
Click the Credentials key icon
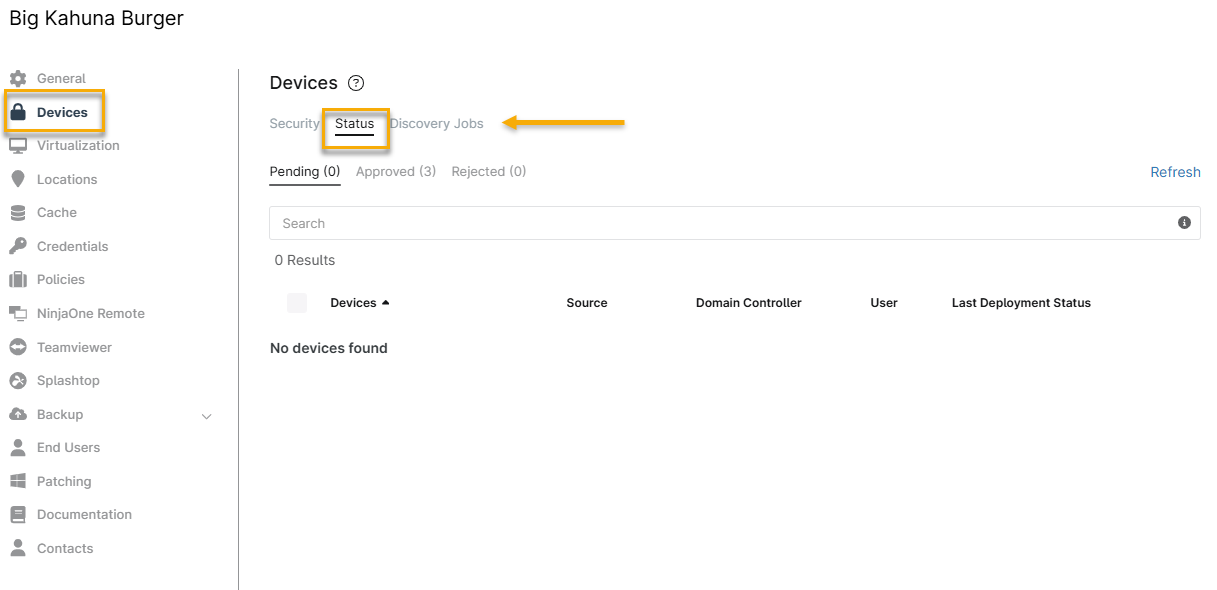(17, 246)
